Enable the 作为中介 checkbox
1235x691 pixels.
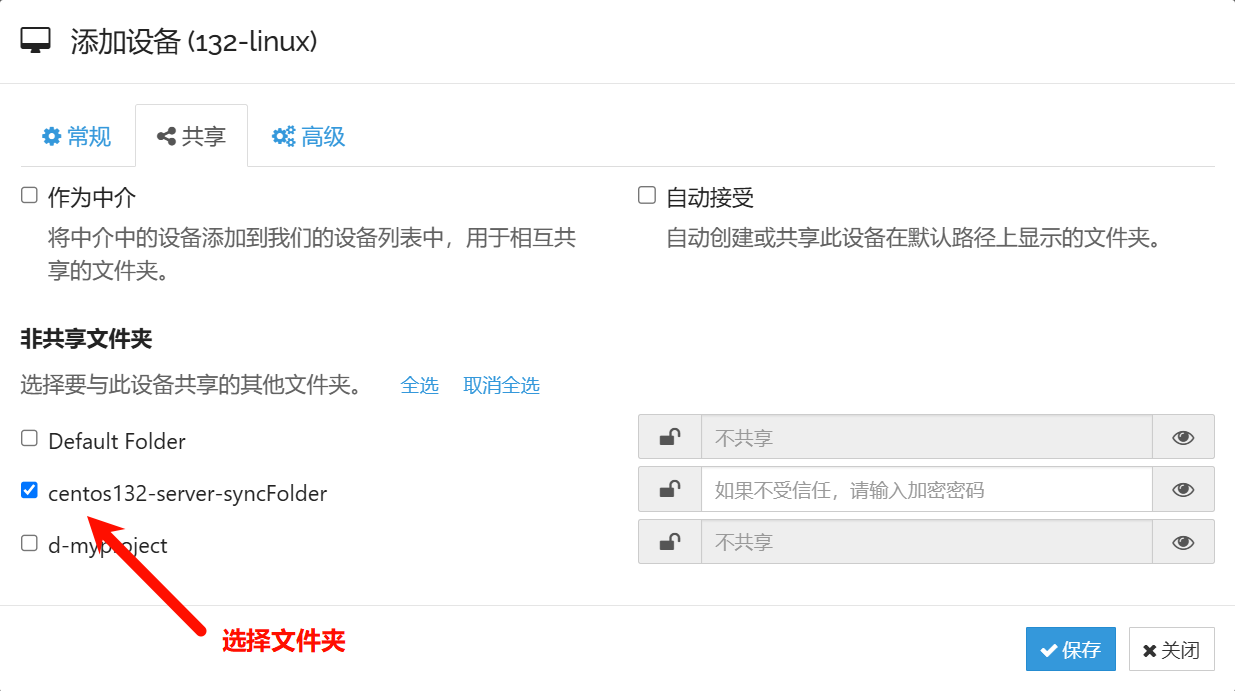(x=30, y=196)
